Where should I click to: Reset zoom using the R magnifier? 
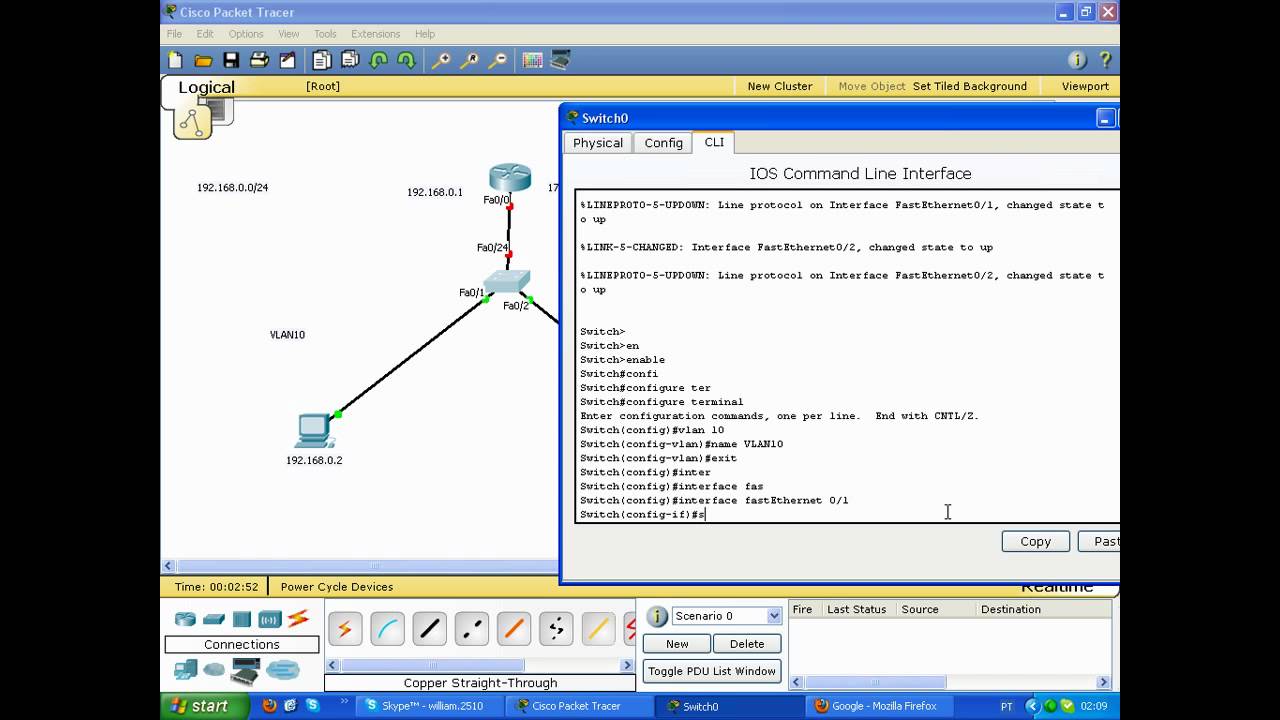click(469, 60)
